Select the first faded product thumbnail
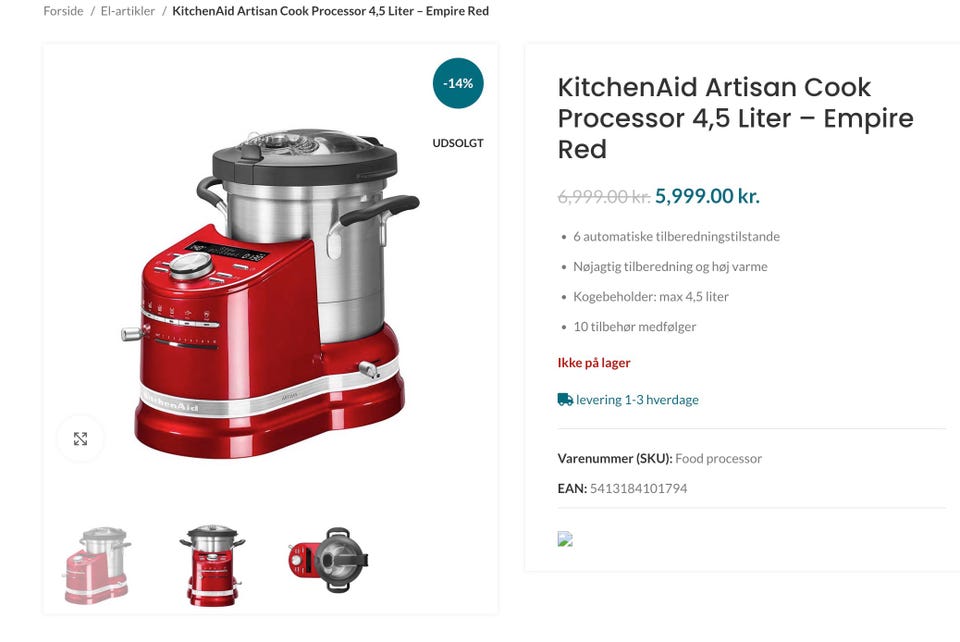 [x=97, y=565]
